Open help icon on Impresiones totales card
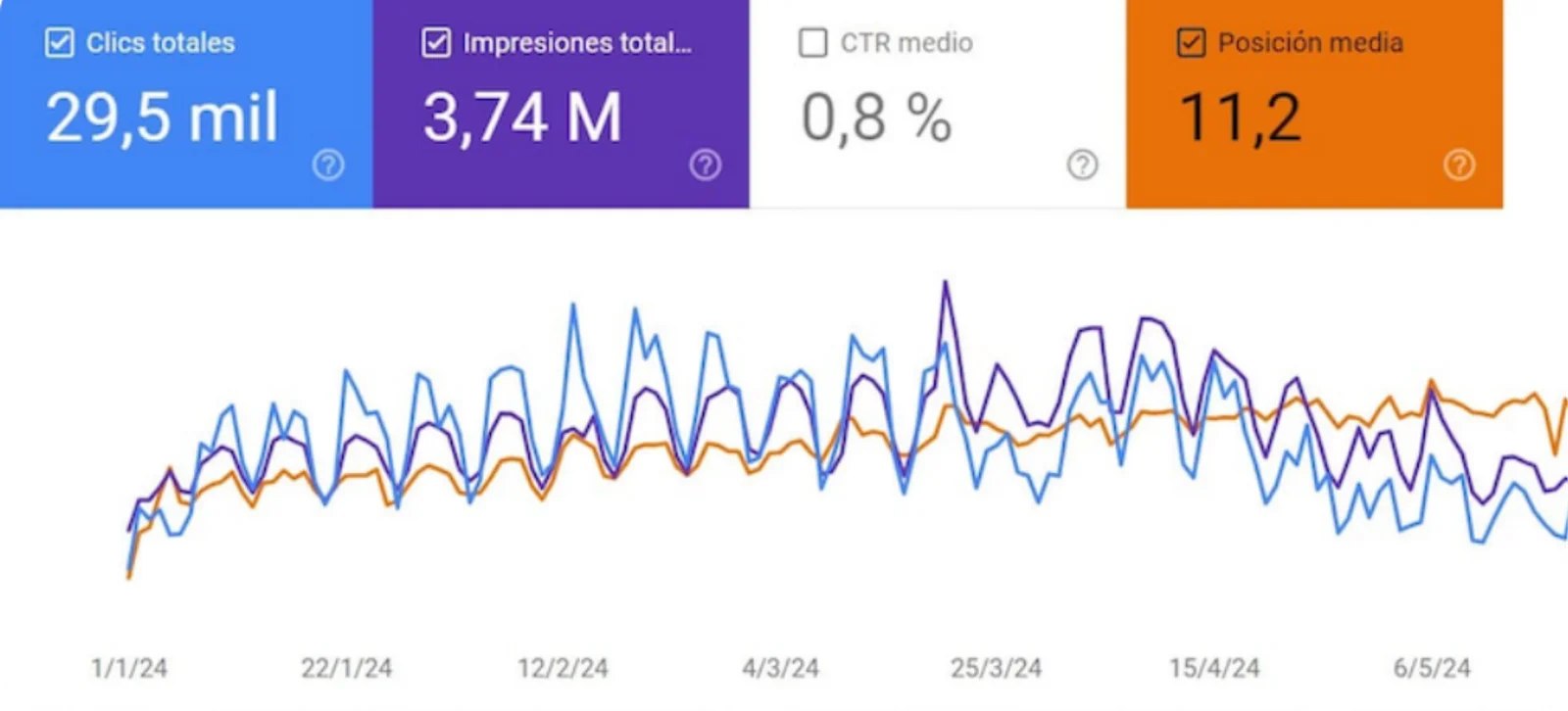Viewport: 1568px width, 711px height. pos(706,165)
